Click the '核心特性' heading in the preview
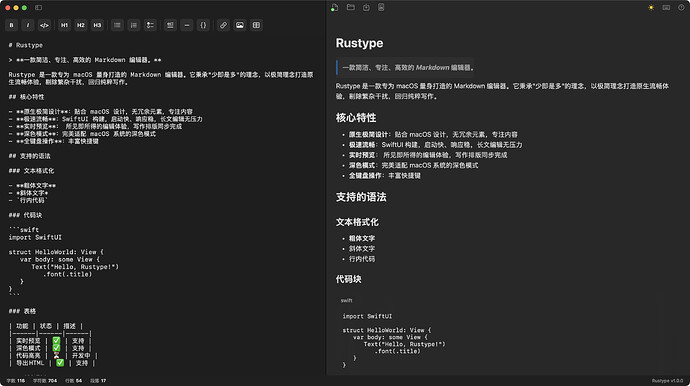 [x=356, y=118]
